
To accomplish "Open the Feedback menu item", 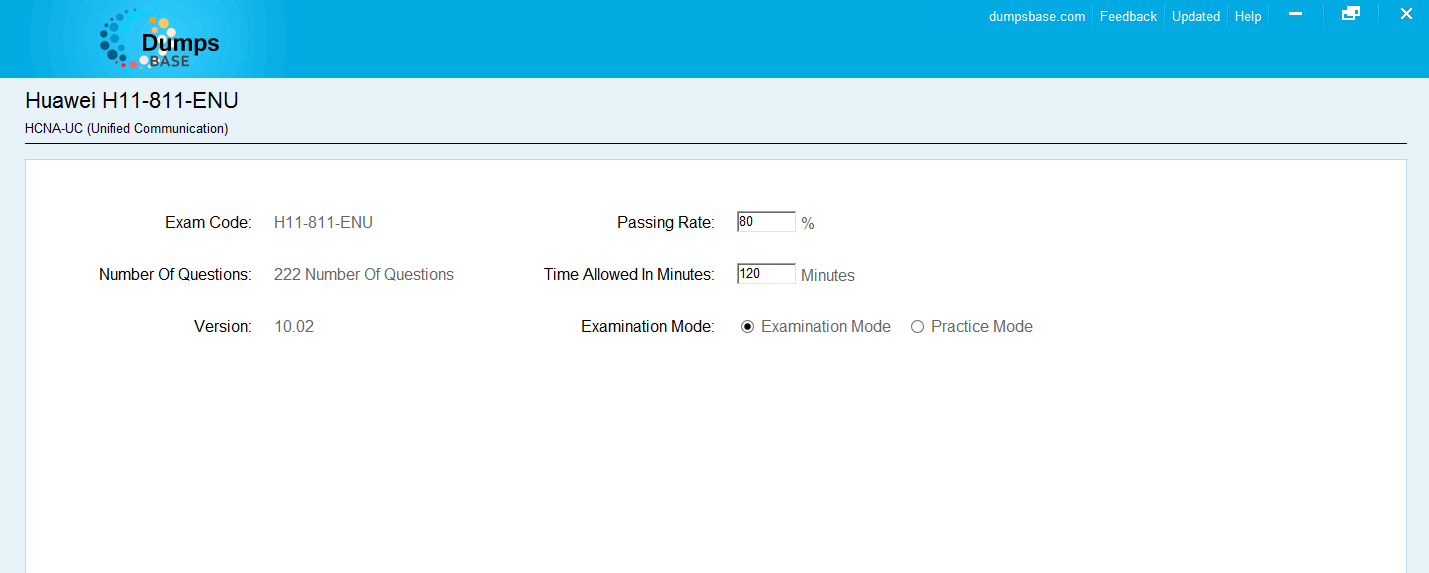I will [x=1128, y=16].
